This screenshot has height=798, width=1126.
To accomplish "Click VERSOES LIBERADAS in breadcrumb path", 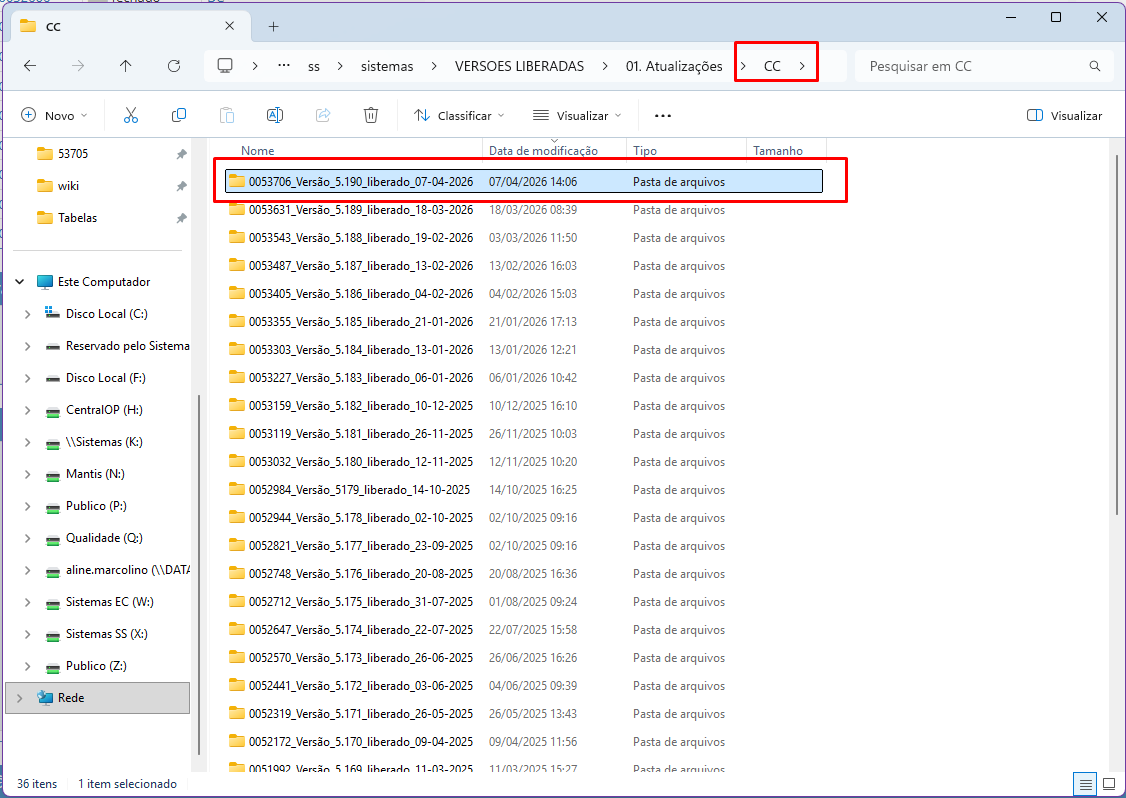I will coord(519,66).
